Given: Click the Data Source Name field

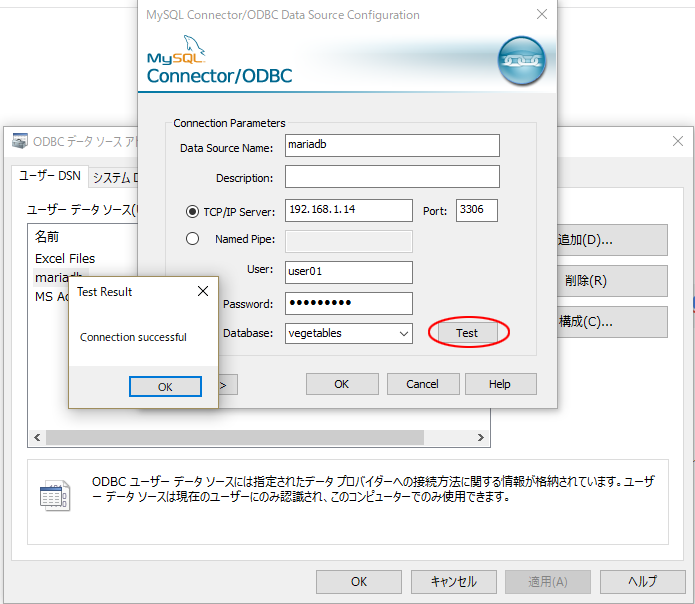Looking at the screenshot, I should pyautogui.click(x=391, y=145).
